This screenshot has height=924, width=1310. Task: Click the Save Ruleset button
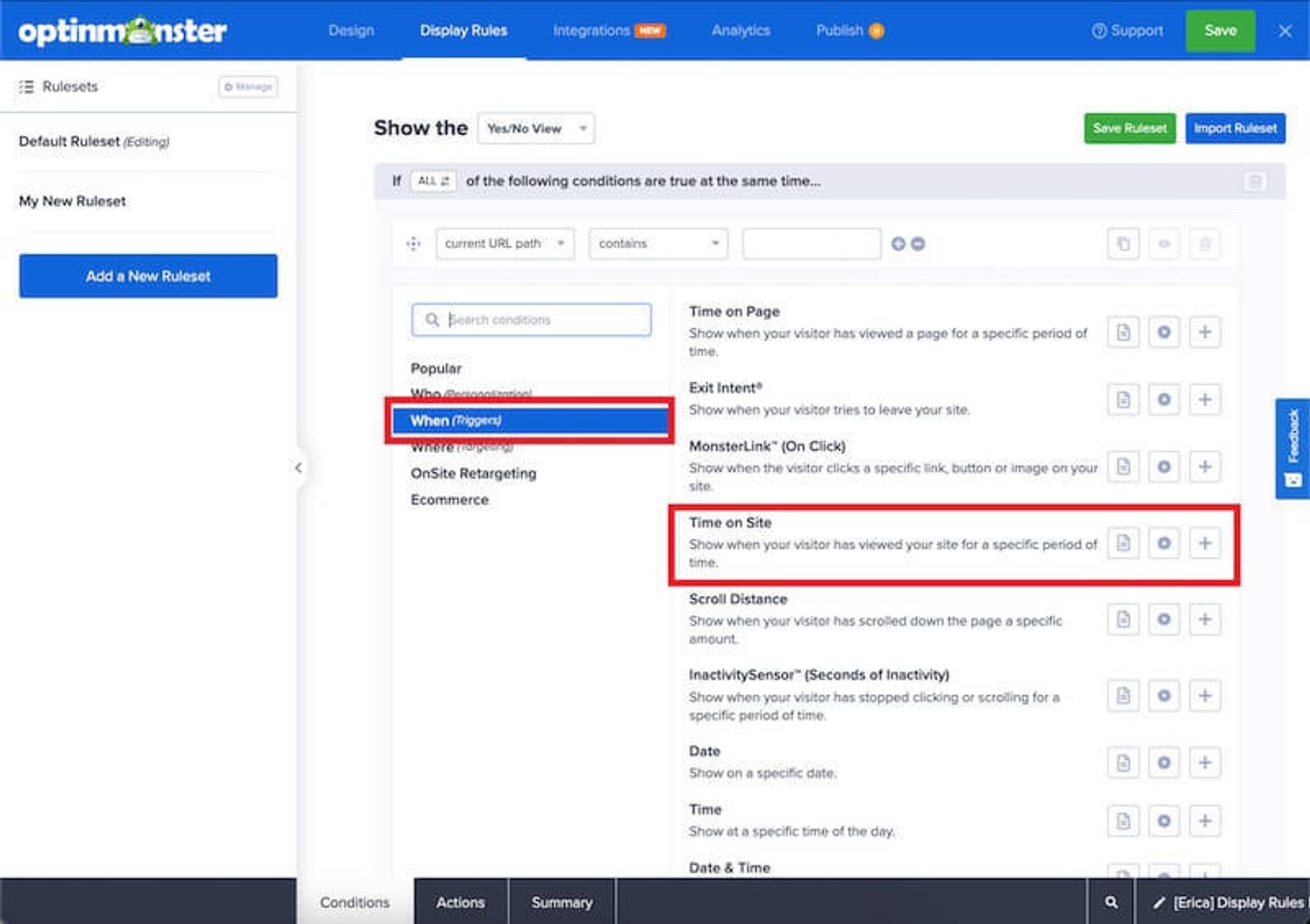pos(1129,128)
